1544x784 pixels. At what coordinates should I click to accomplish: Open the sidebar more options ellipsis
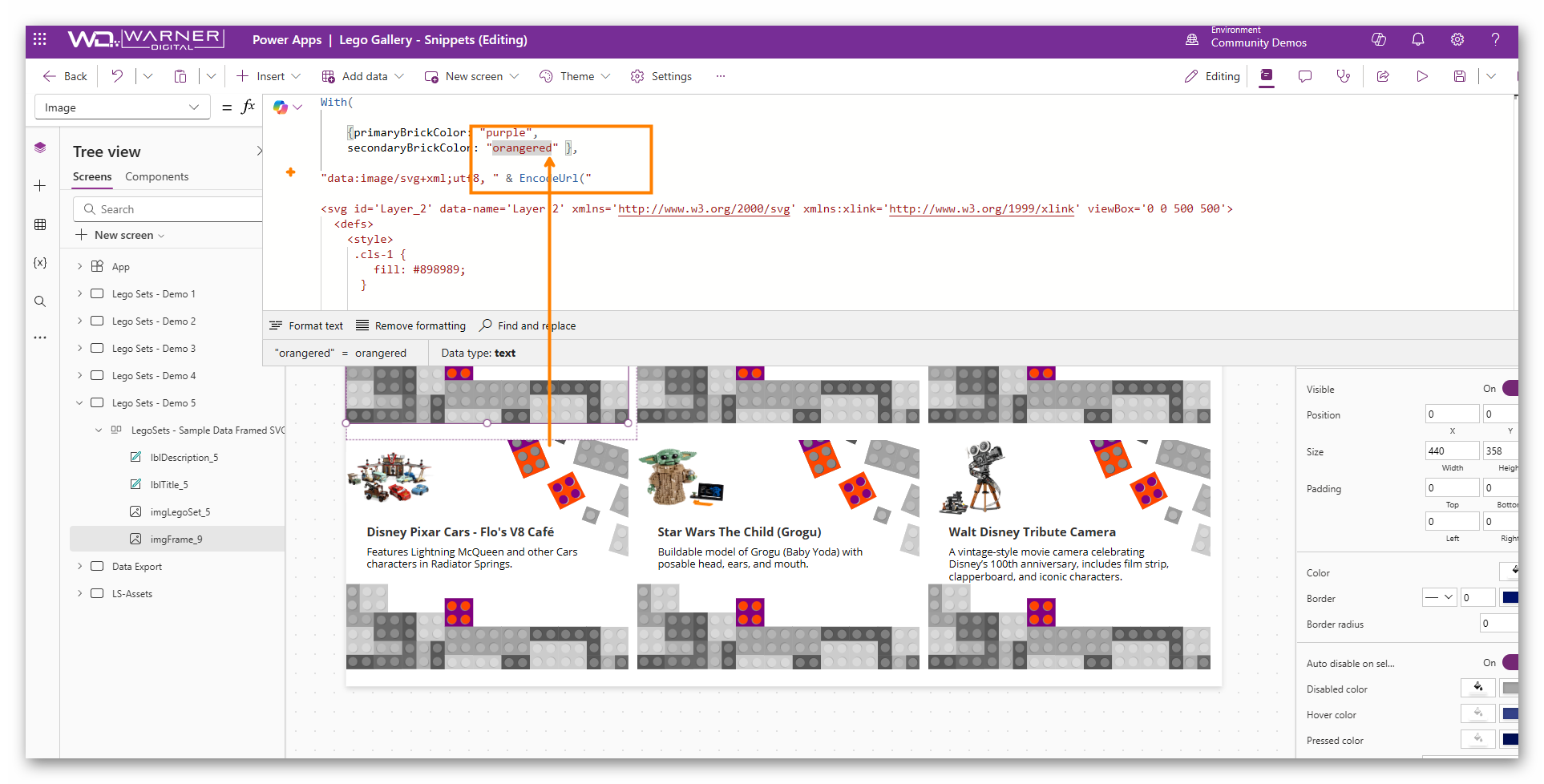coord(40,337)
